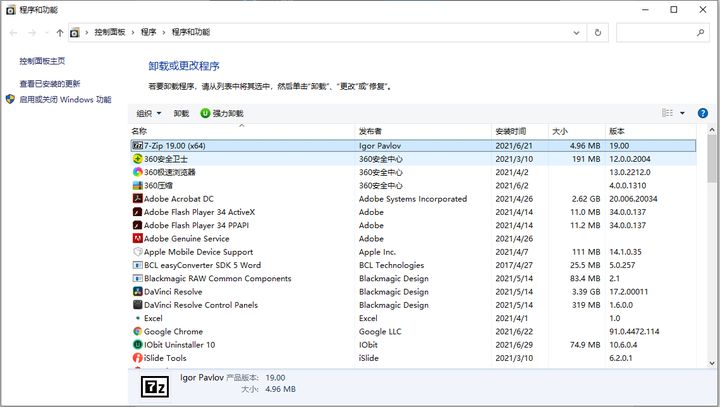720x407 pixels.
Task: Click Adobe Systems Incorporated publisher cell
Action: coord(413,198)
